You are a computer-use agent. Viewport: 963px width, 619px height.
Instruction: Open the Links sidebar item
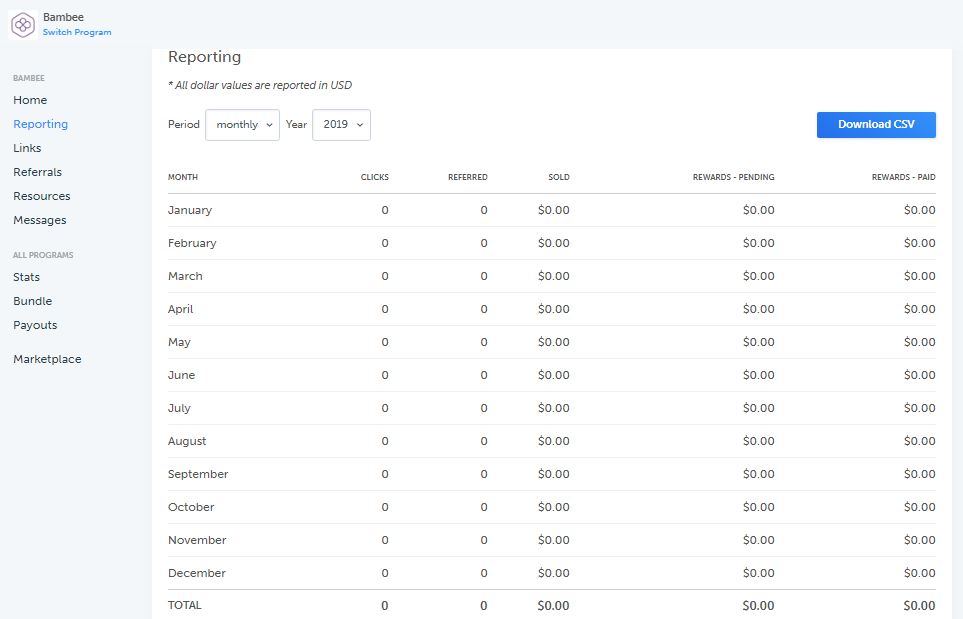pyautogui.click(x=27, y=148)
